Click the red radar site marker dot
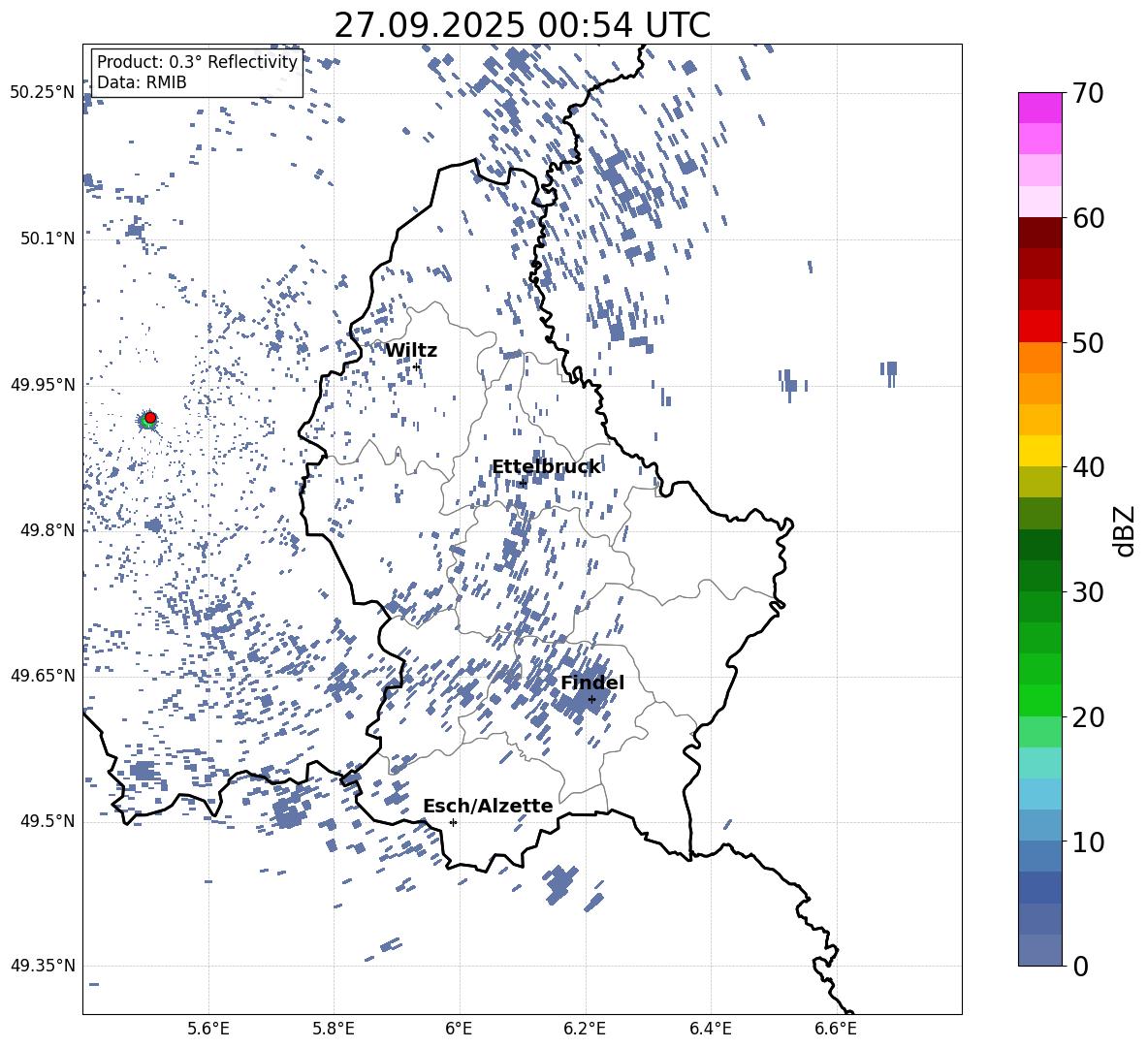This screenshot has width=1148, height=1048. pos(150,418)
